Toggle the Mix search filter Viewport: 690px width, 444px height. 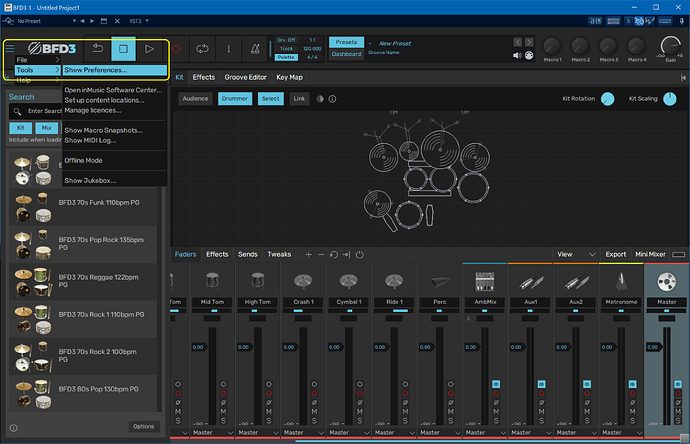point(47,128)
